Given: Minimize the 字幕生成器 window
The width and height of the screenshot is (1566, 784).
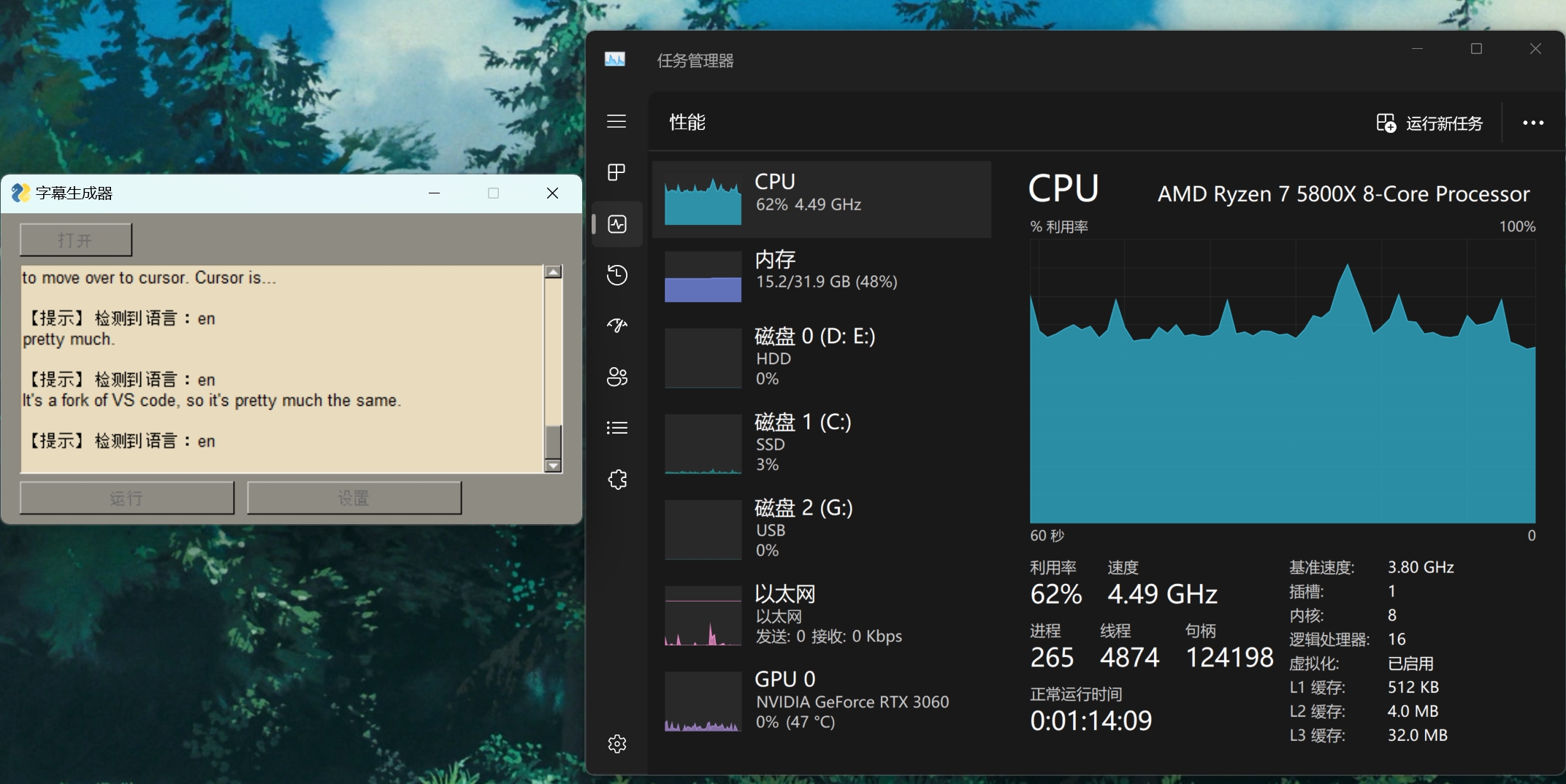Looking at the screenshot, I should [x=434, y=193].
